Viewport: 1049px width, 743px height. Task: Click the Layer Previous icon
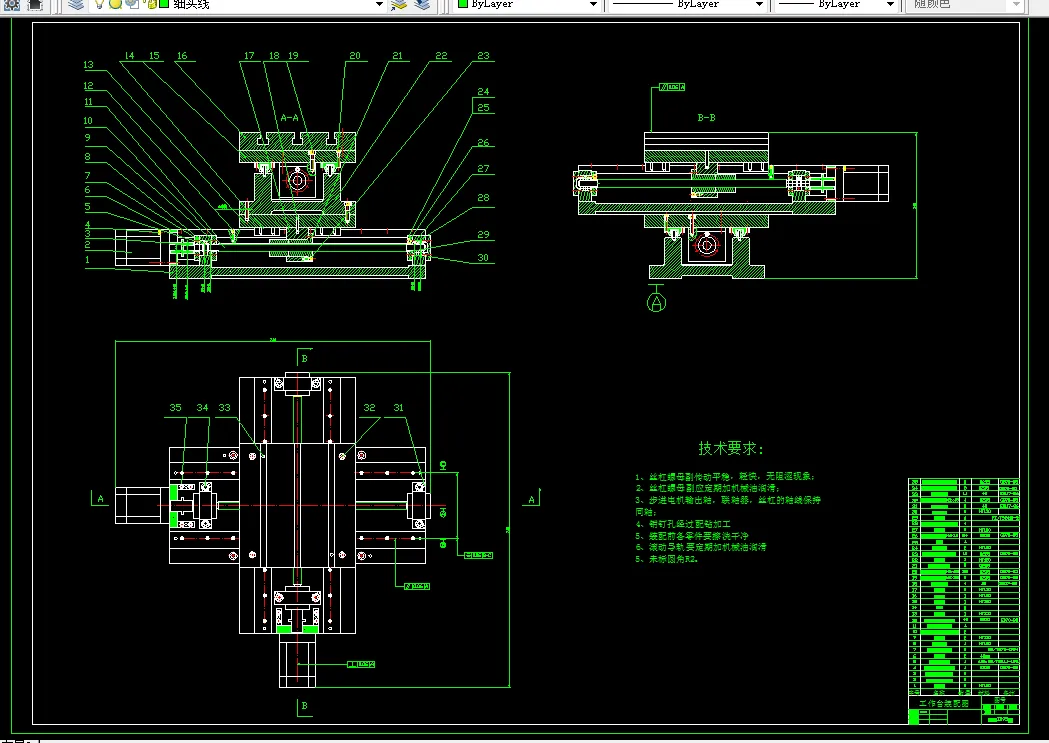[423, 4]
